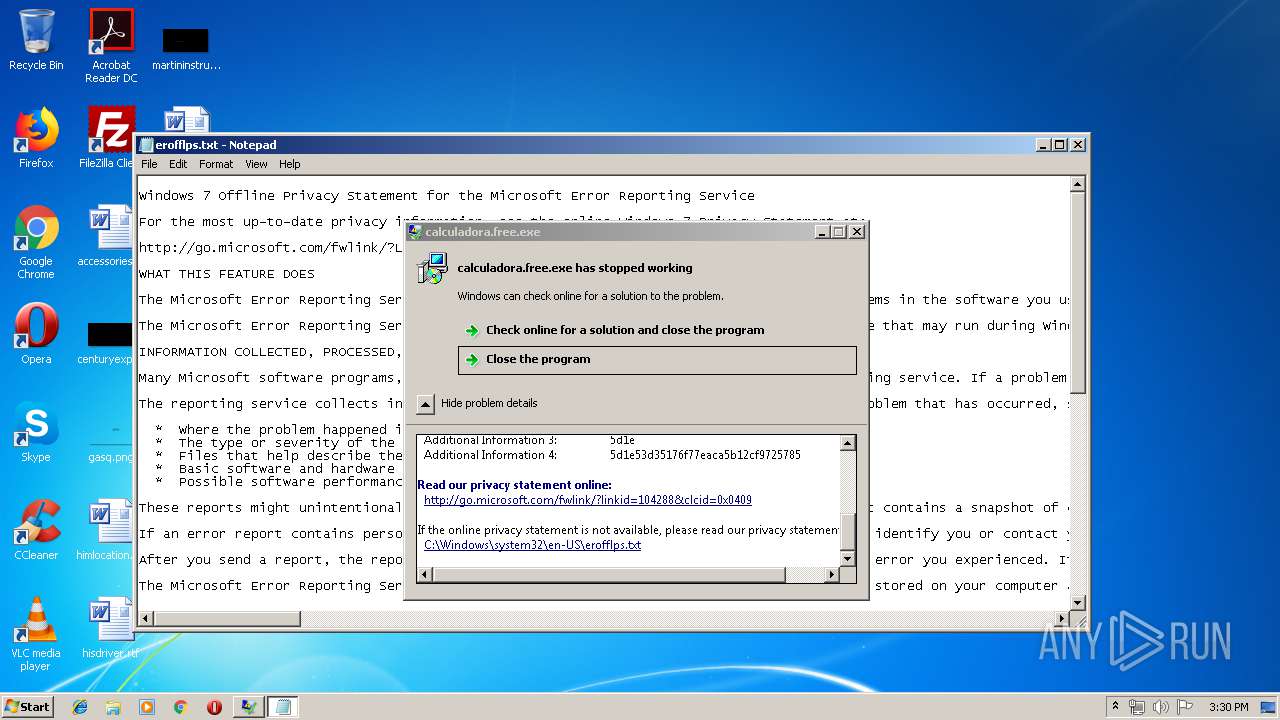Open Notepad's View menu
Viewport: 1280px width, 720px height.
(x=256, y=164)
